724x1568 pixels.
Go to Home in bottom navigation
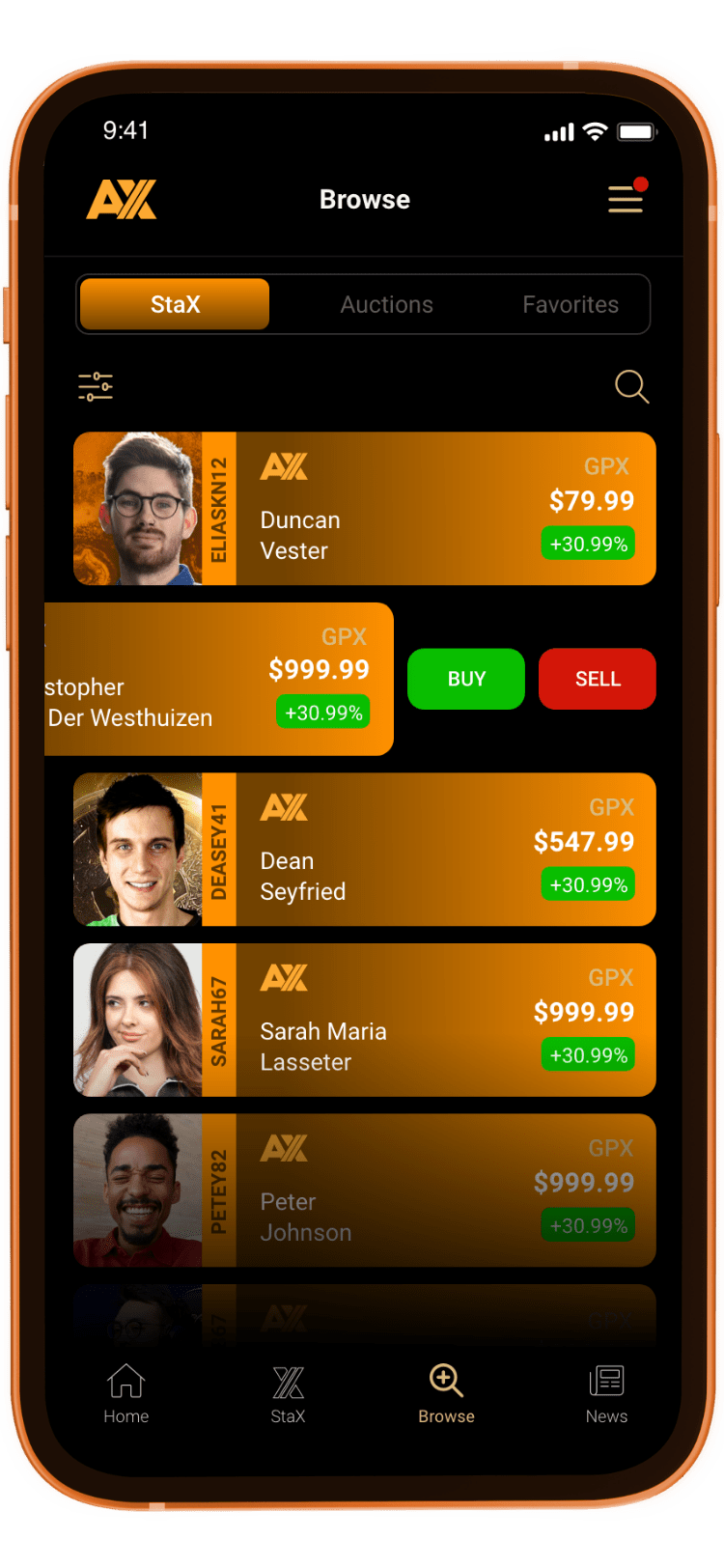pos(126,1393)
